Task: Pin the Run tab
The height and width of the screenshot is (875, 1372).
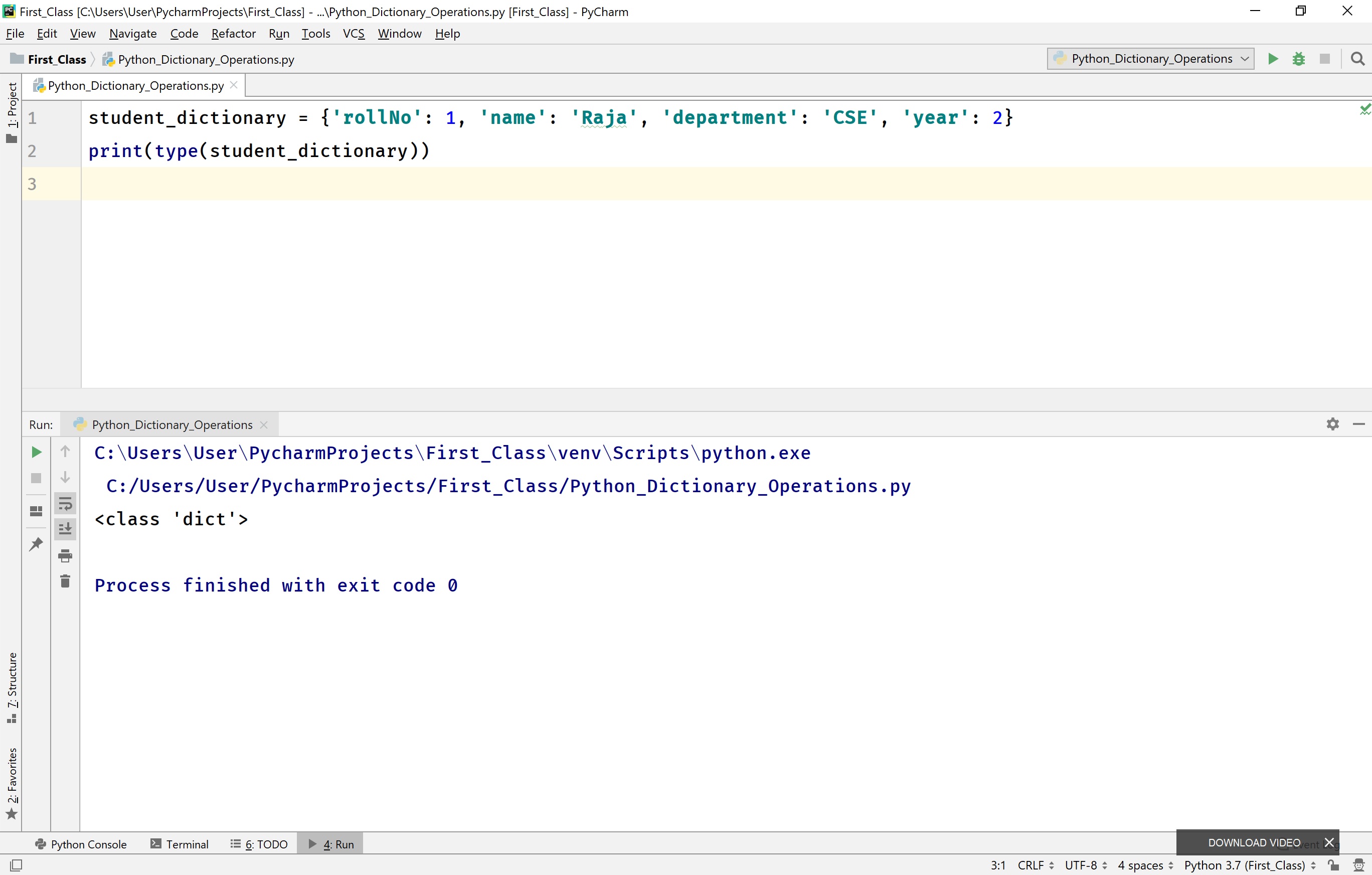Action: (x=36, y=544)
